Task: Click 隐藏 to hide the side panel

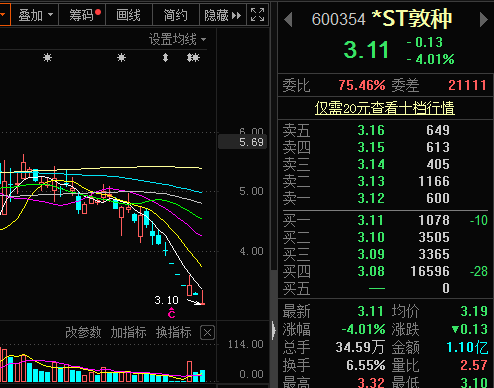Action: click(223, 15)
